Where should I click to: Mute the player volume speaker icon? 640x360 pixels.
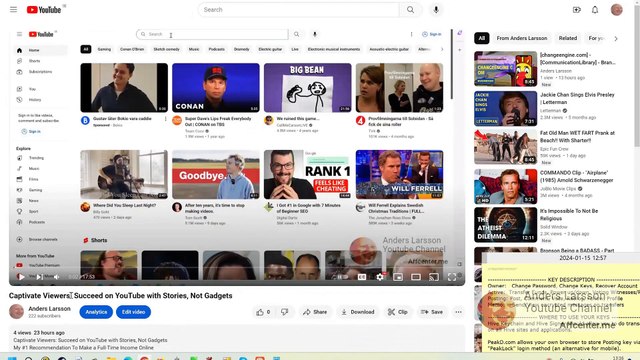tap(56, 277)
